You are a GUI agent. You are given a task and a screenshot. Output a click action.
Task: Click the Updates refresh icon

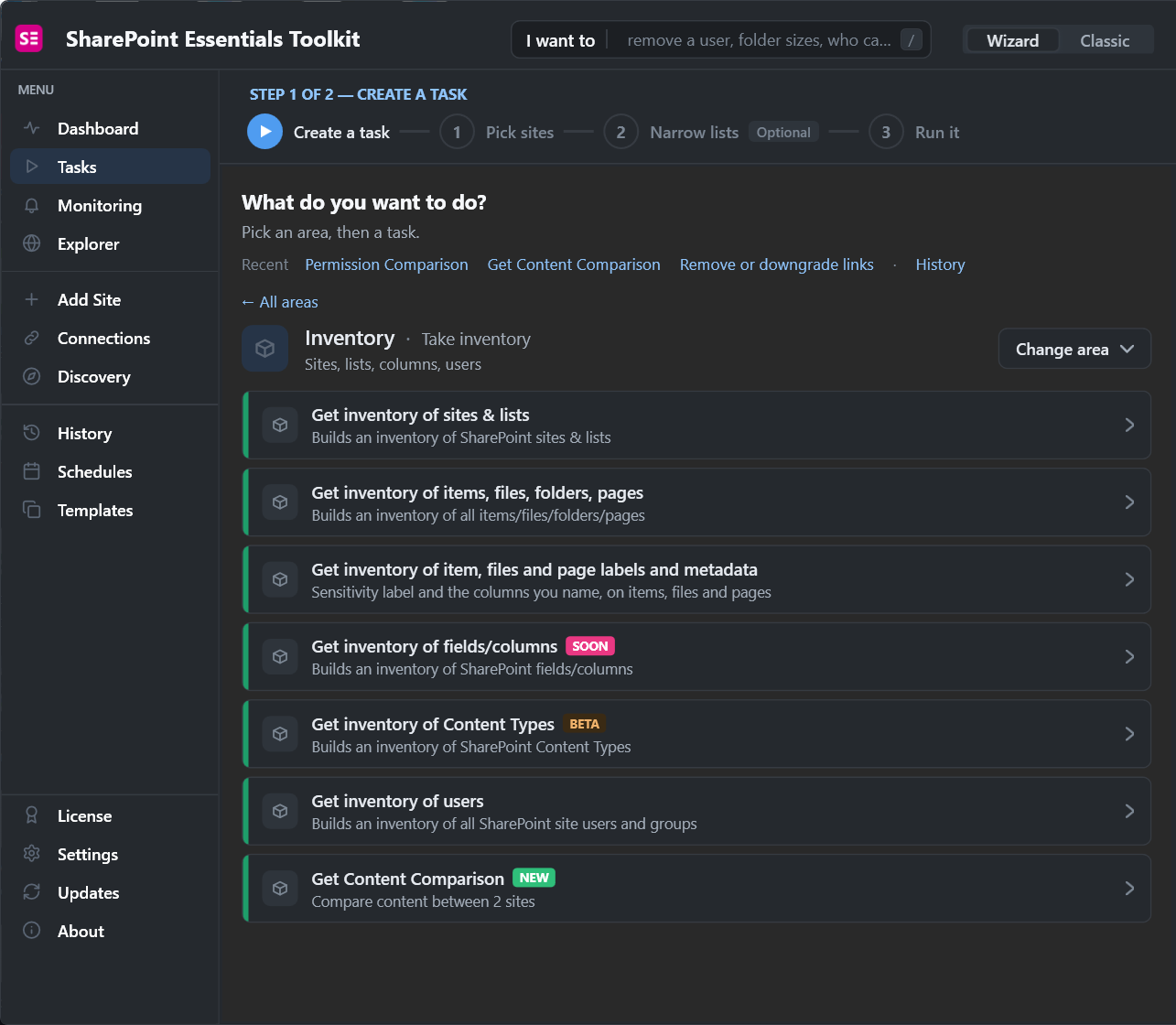[x=32, y=893]
